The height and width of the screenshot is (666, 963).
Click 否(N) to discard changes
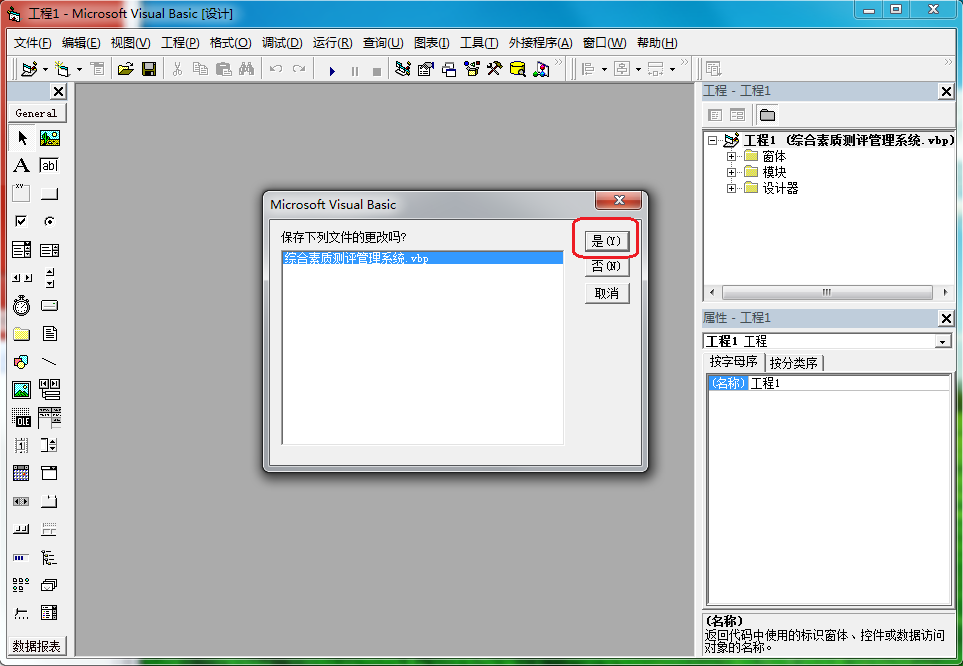coord(606,266)
